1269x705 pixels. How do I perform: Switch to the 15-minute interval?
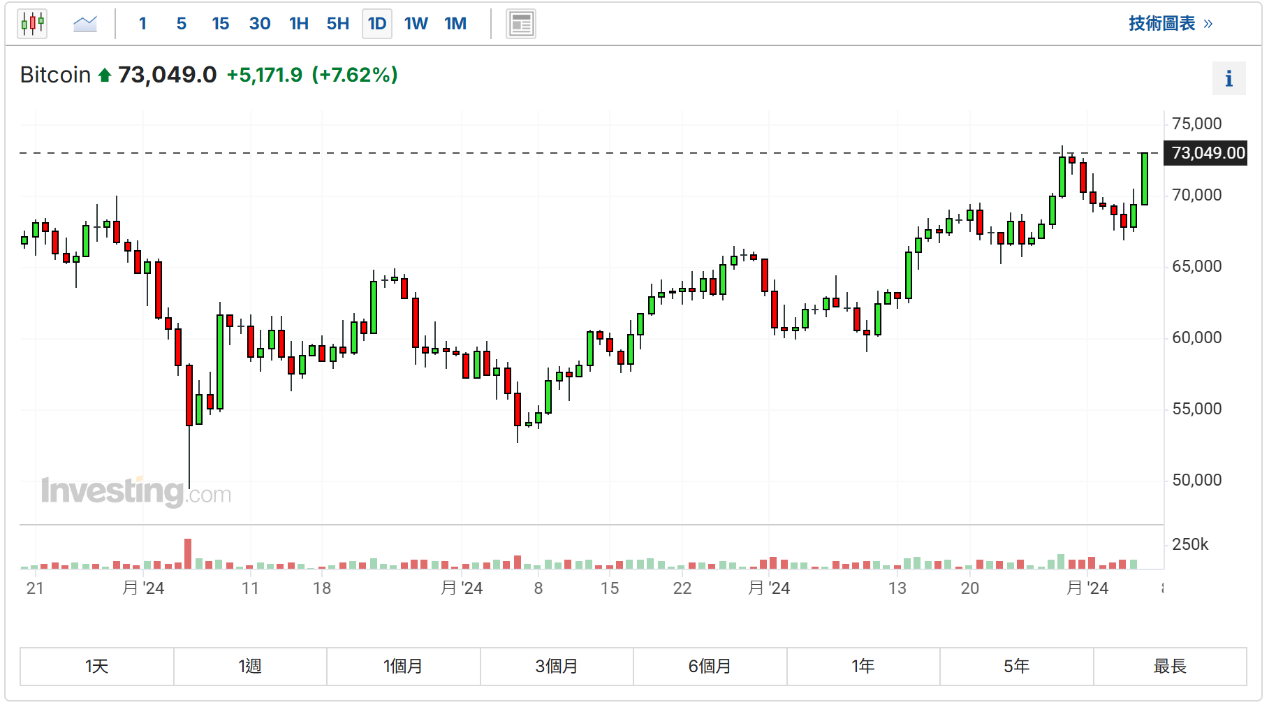point(220,23)
